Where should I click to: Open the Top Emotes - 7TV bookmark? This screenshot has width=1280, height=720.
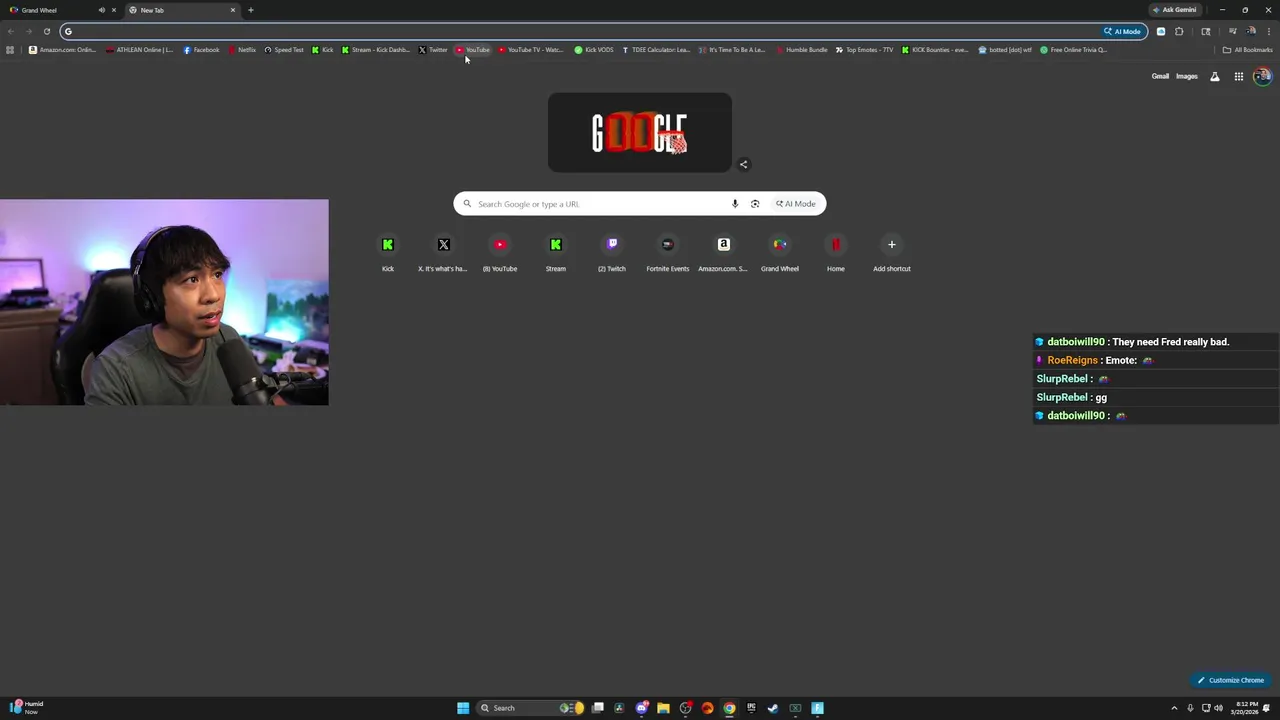tap(864, 50)
